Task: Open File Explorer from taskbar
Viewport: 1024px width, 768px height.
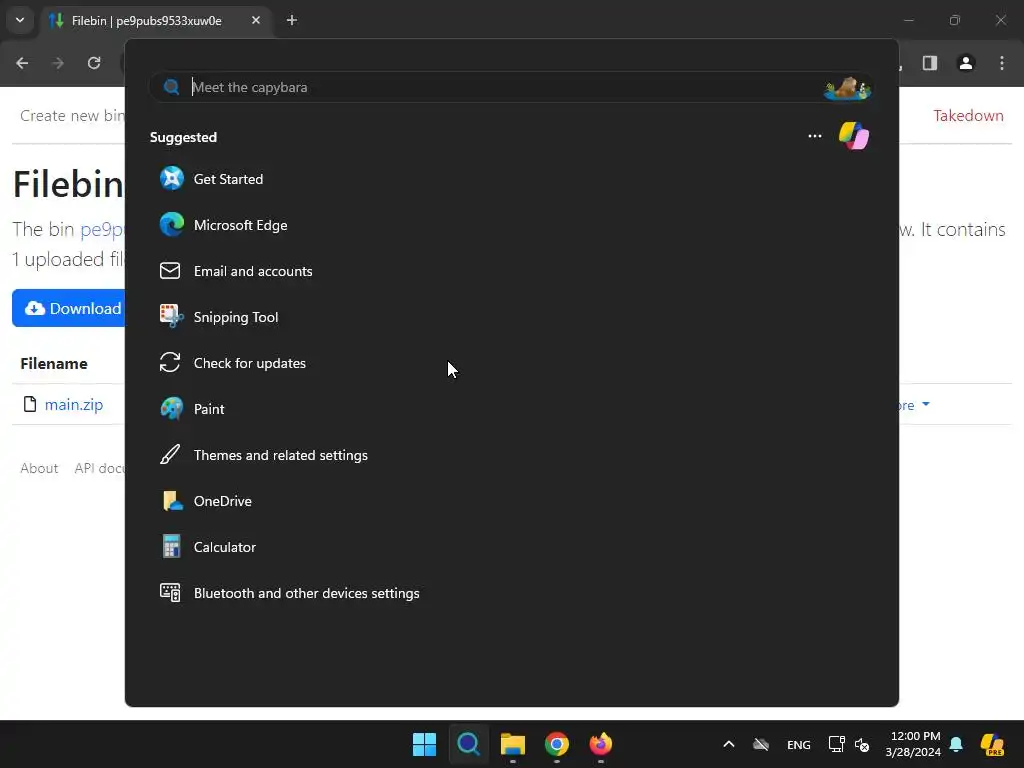Action: (513, 744)
